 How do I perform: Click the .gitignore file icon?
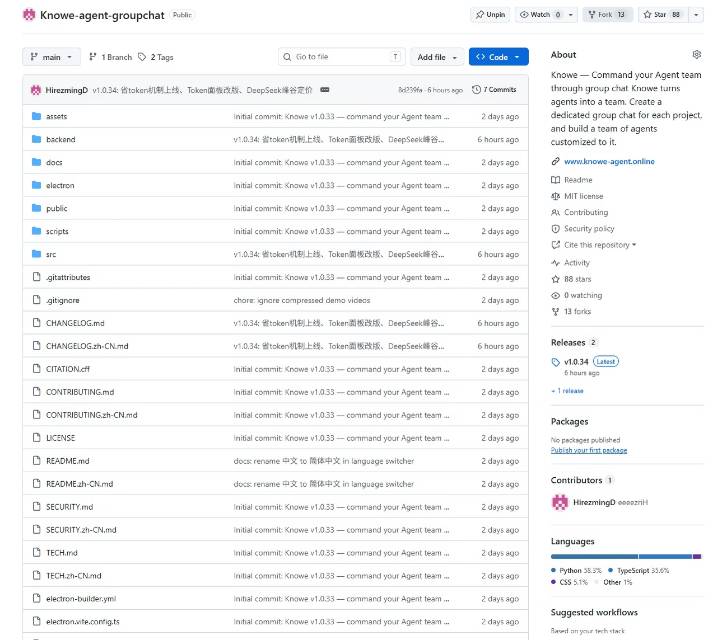(x=37, y=300)
